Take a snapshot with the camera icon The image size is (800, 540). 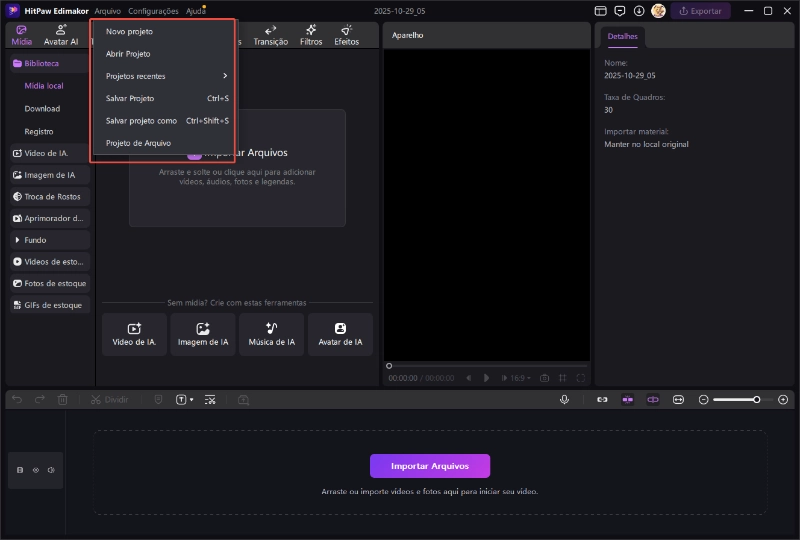tap(544, 378)
